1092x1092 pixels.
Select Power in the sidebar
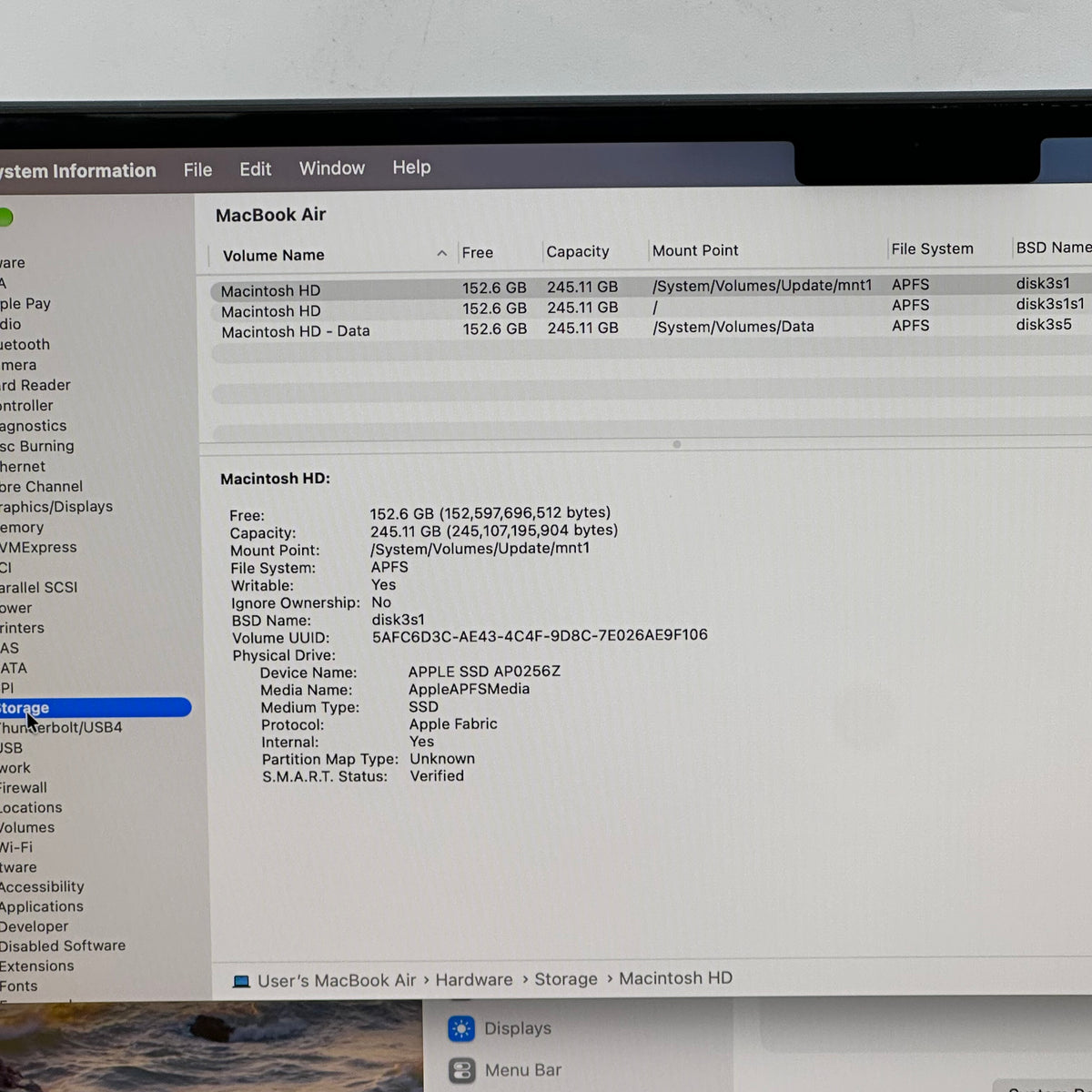point(16,608)
